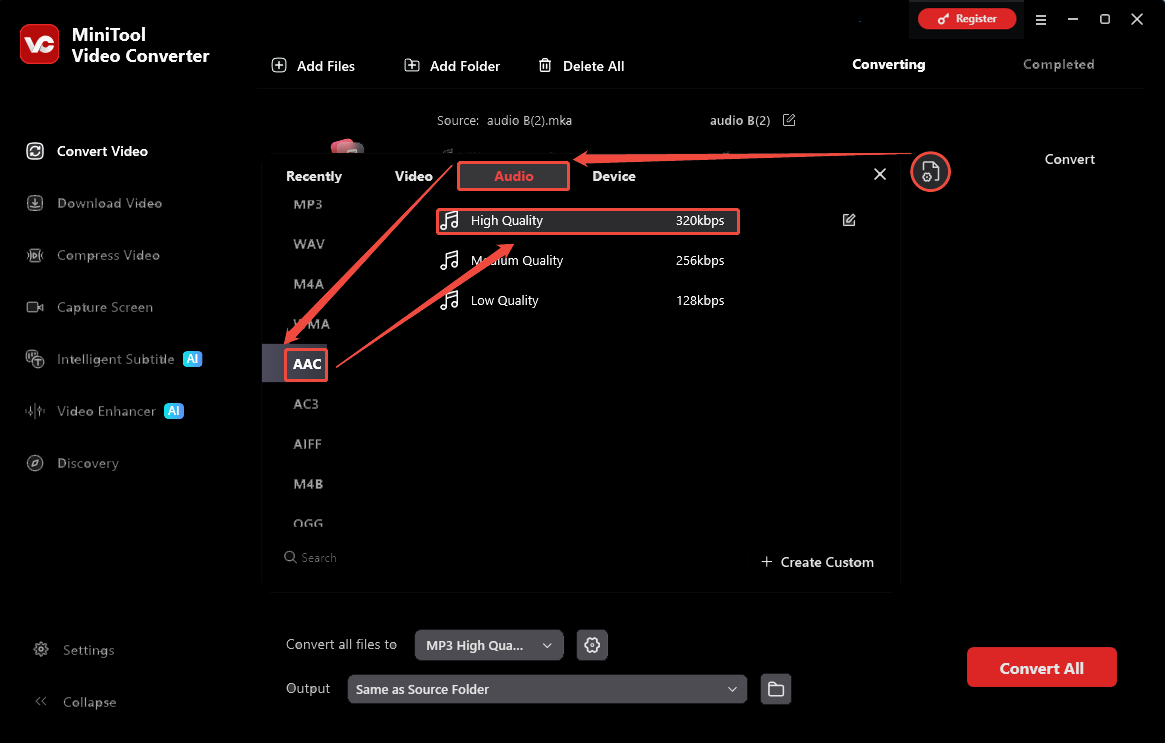Select the WAV format
Viewport: 1165px width, 743px height.
pos(308,244)
